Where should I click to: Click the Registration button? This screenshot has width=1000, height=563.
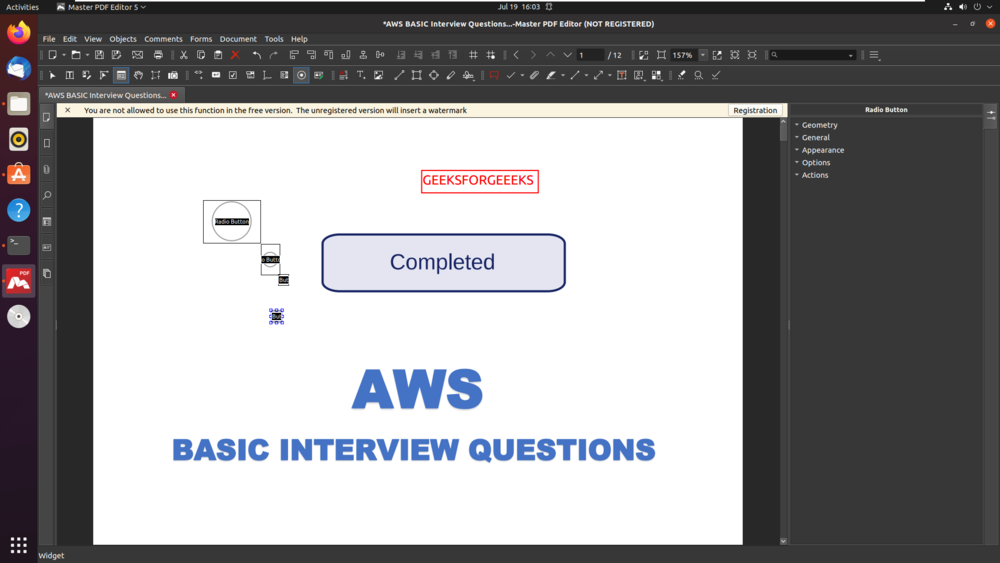click(755, 110)
